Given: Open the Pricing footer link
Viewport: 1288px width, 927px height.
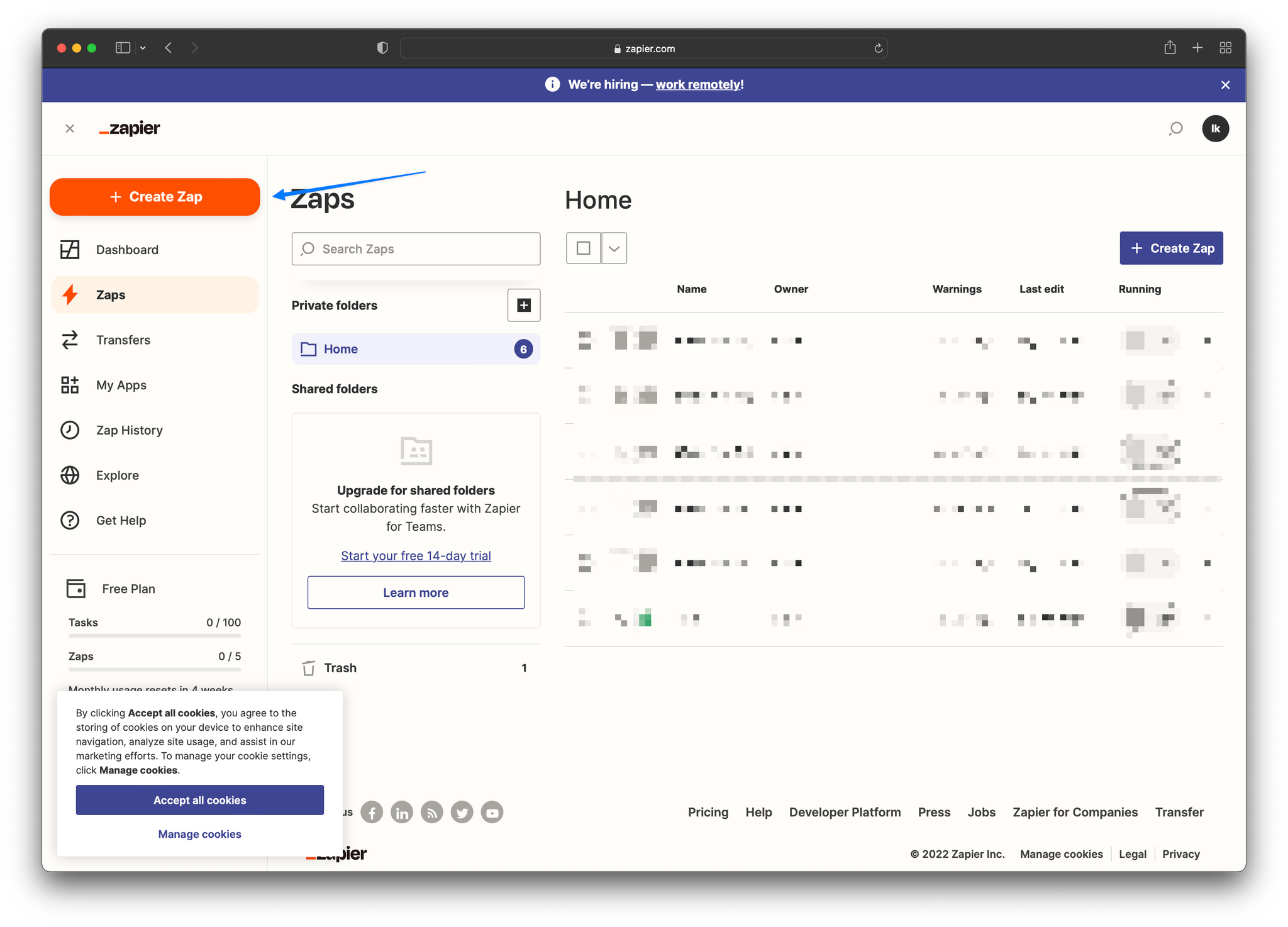Looking at the screenshot, I should pyautogui.click(x=708, y=812).
